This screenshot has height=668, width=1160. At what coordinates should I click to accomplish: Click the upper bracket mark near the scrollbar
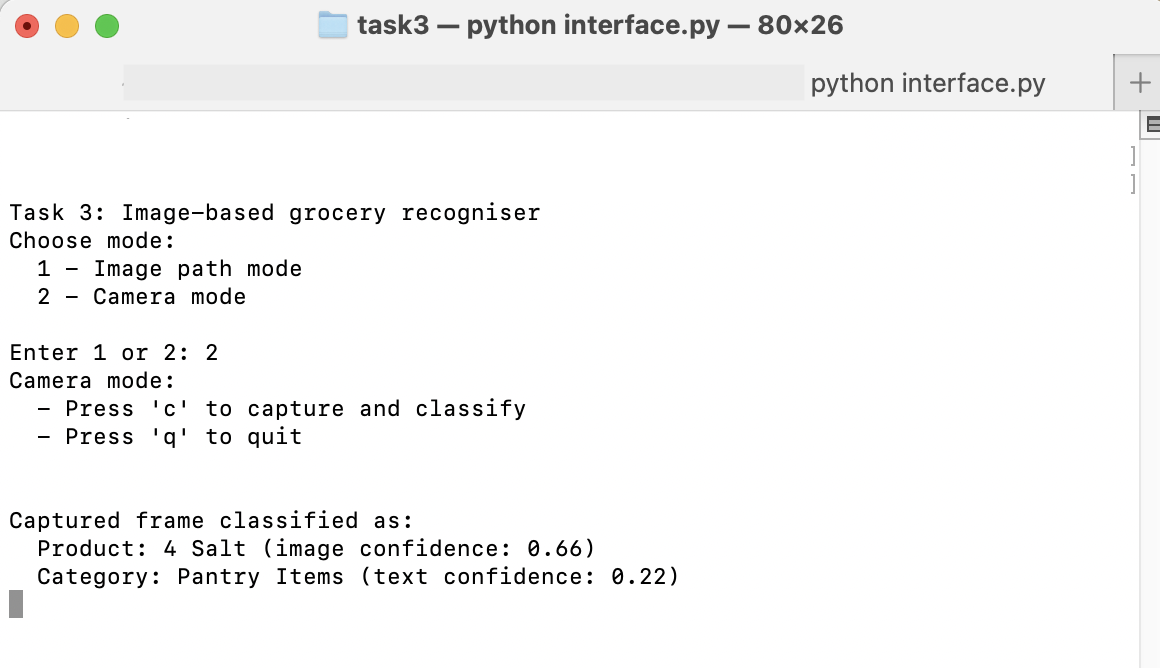point(1132,155)
